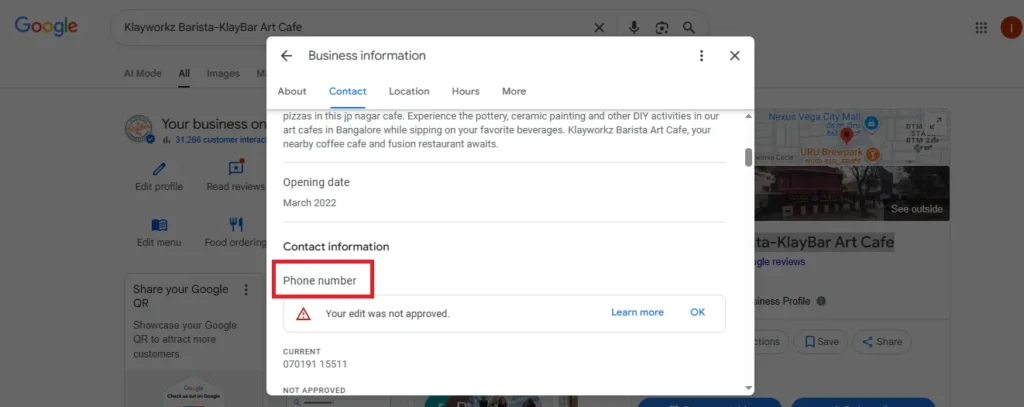
Task: Save the business listing
Action: tap(821, 342)
